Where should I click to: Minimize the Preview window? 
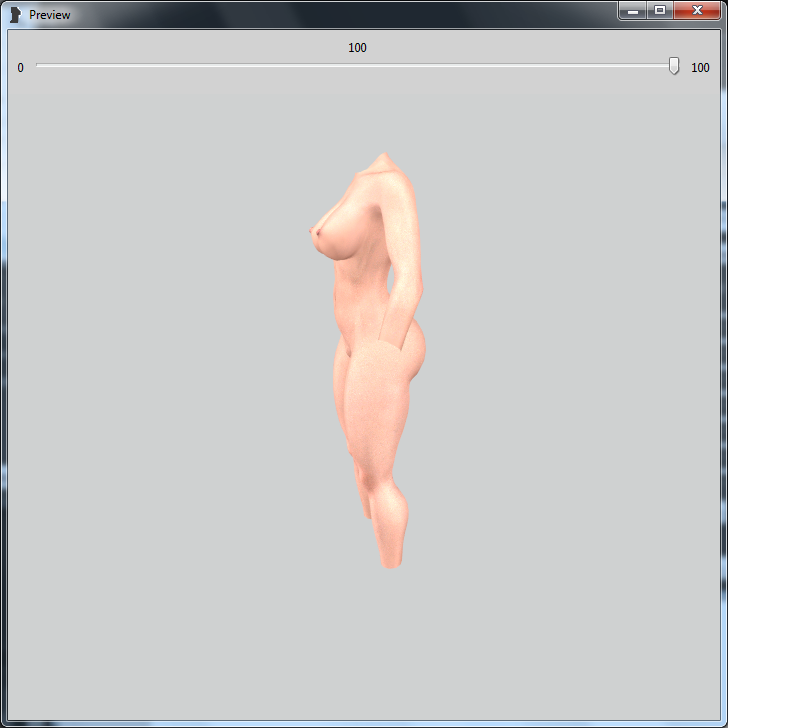[633, 10]
